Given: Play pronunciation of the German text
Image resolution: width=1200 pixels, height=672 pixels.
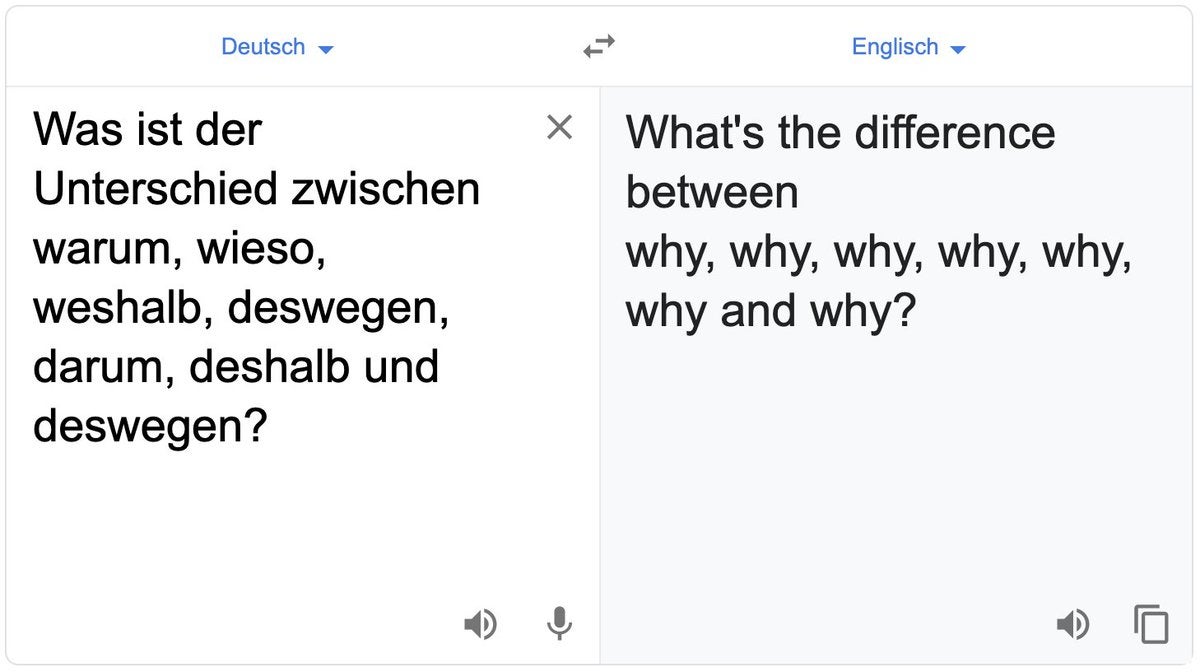Looking at the screenshot, I should pos(481,624).
